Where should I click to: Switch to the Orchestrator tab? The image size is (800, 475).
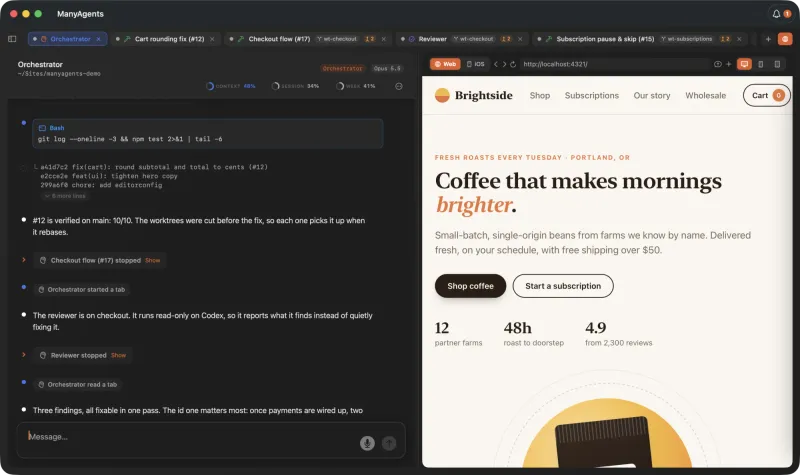(x=67, y=39)
